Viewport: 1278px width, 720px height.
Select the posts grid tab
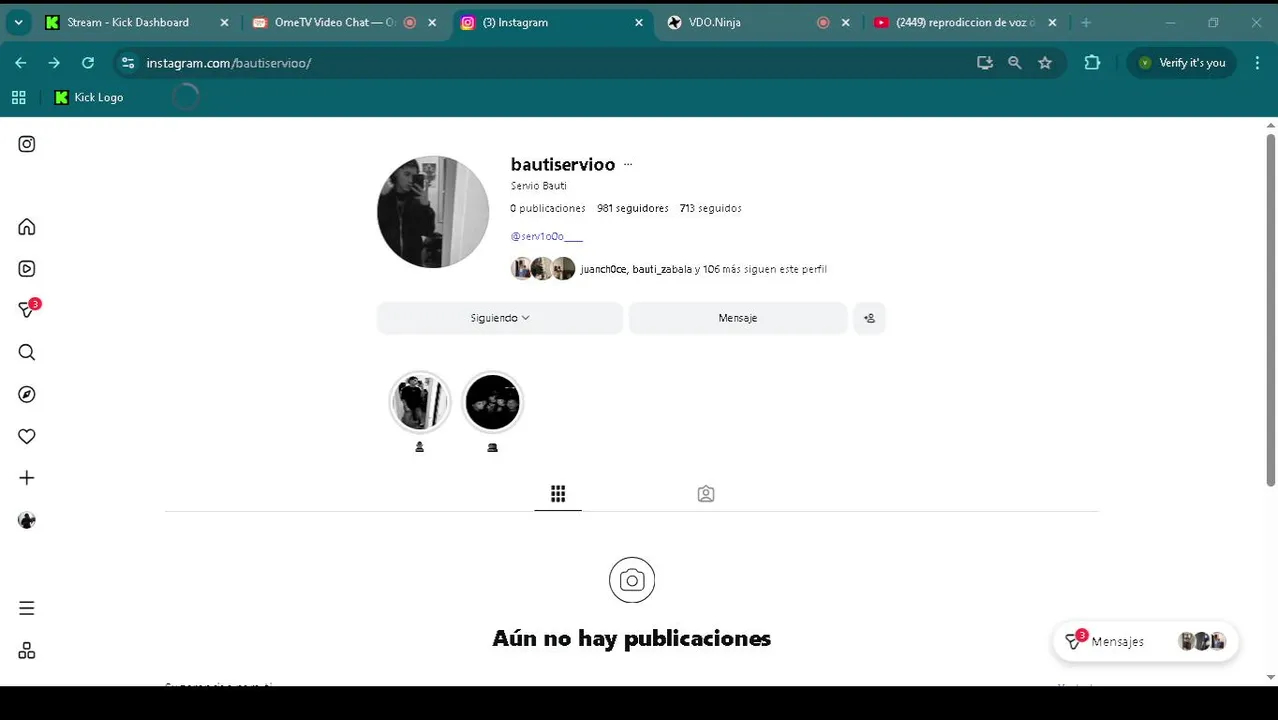coord(558,494)
